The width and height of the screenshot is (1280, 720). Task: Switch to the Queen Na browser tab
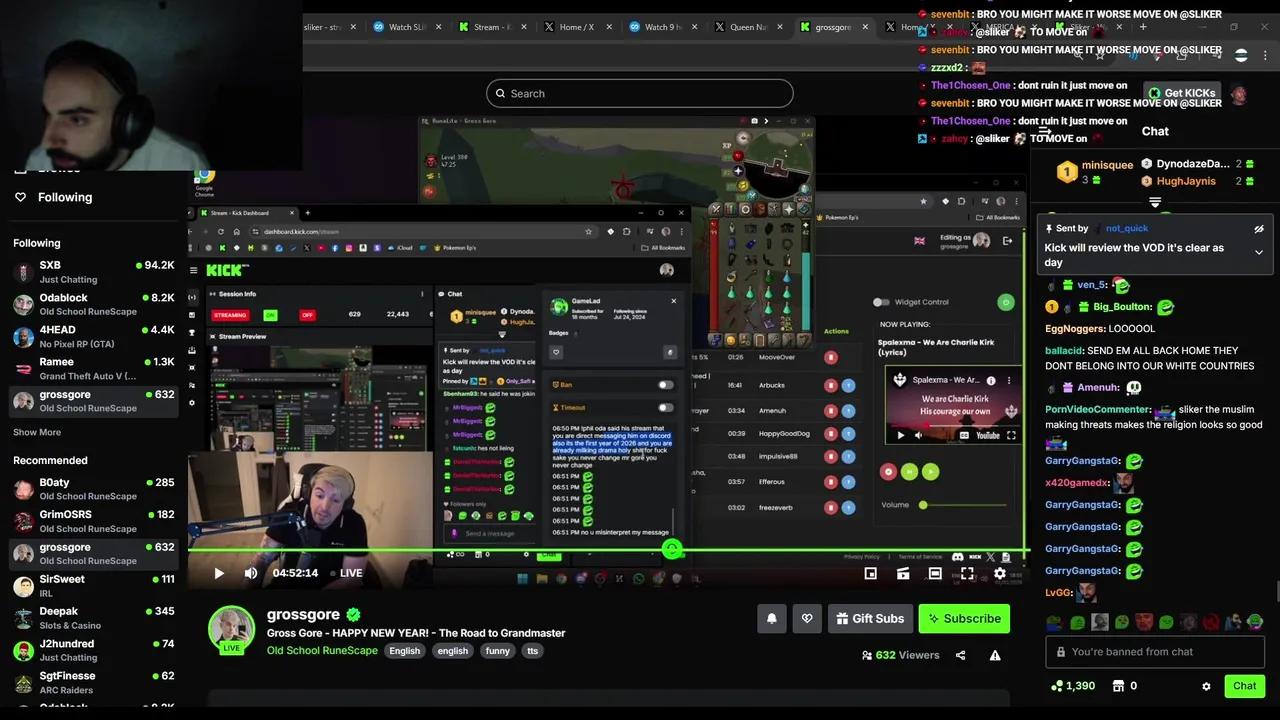[x=748, y=27]
